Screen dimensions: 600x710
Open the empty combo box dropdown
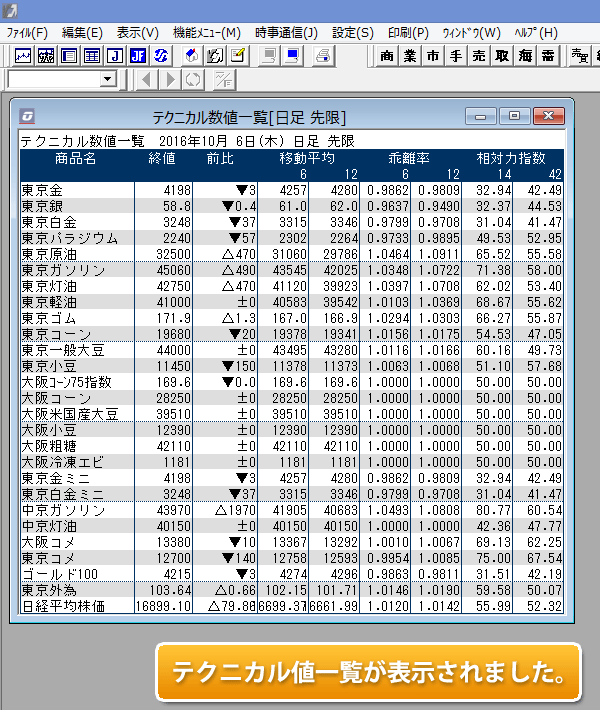108,79
